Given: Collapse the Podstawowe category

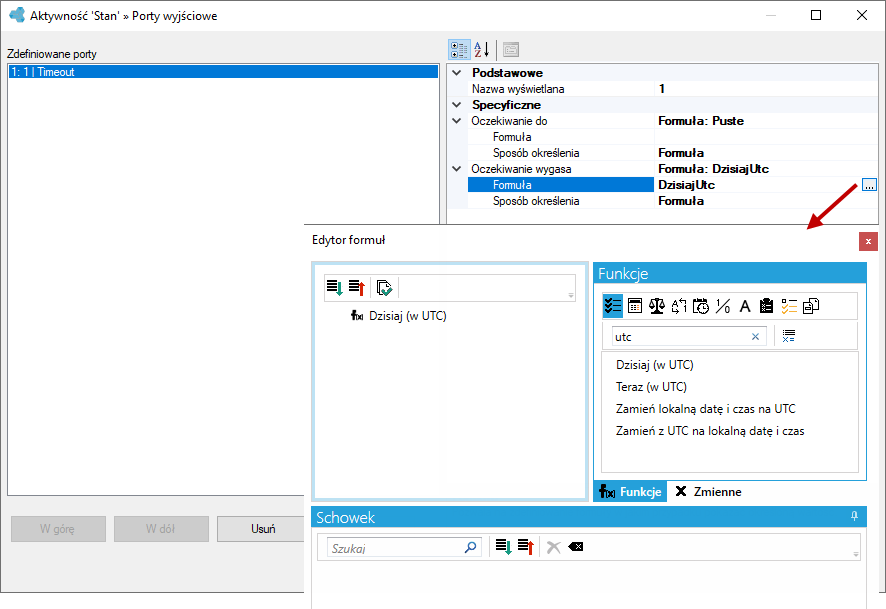Looking at the screenshot, I should click(x=457, y=73).
